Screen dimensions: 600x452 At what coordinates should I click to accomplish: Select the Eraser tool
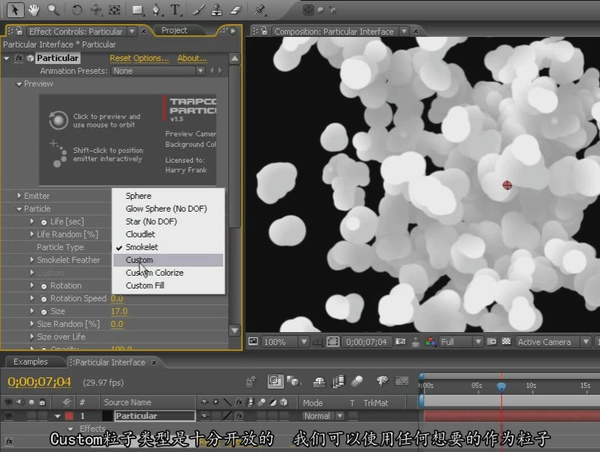236,10
